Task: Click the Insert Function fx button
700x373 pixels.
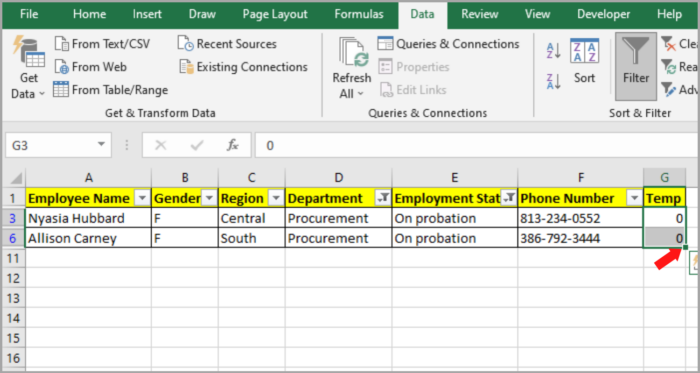Action: 232,145
